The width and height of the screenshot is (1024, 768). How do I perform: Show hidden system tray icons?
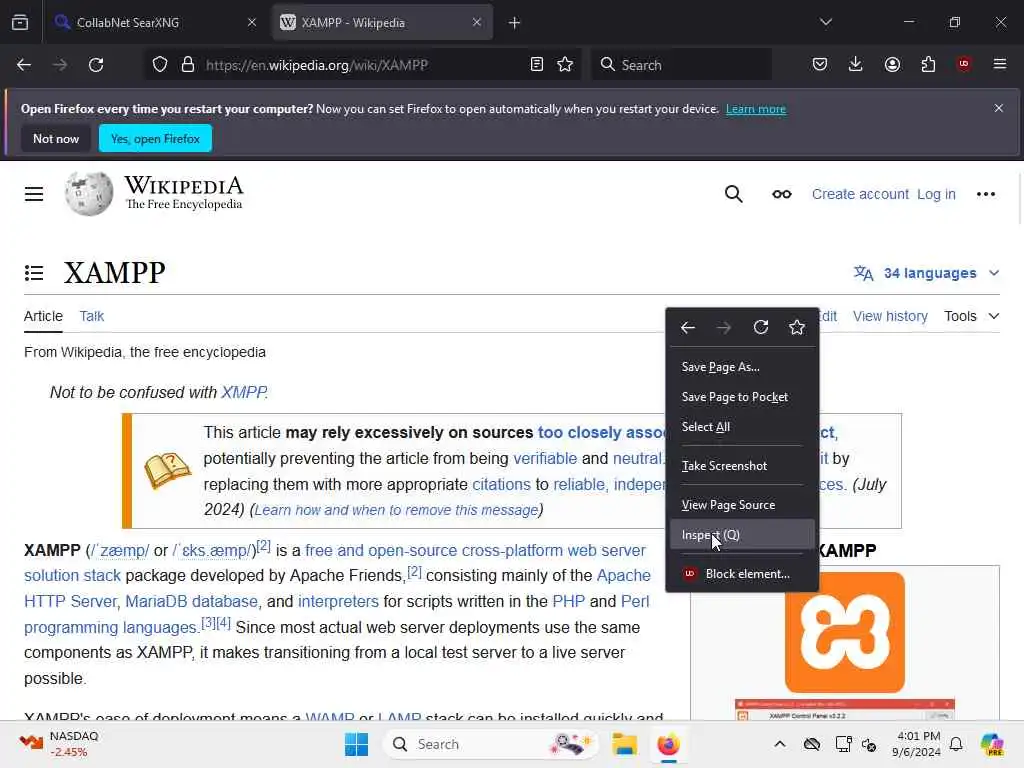(x=780, y=744)
